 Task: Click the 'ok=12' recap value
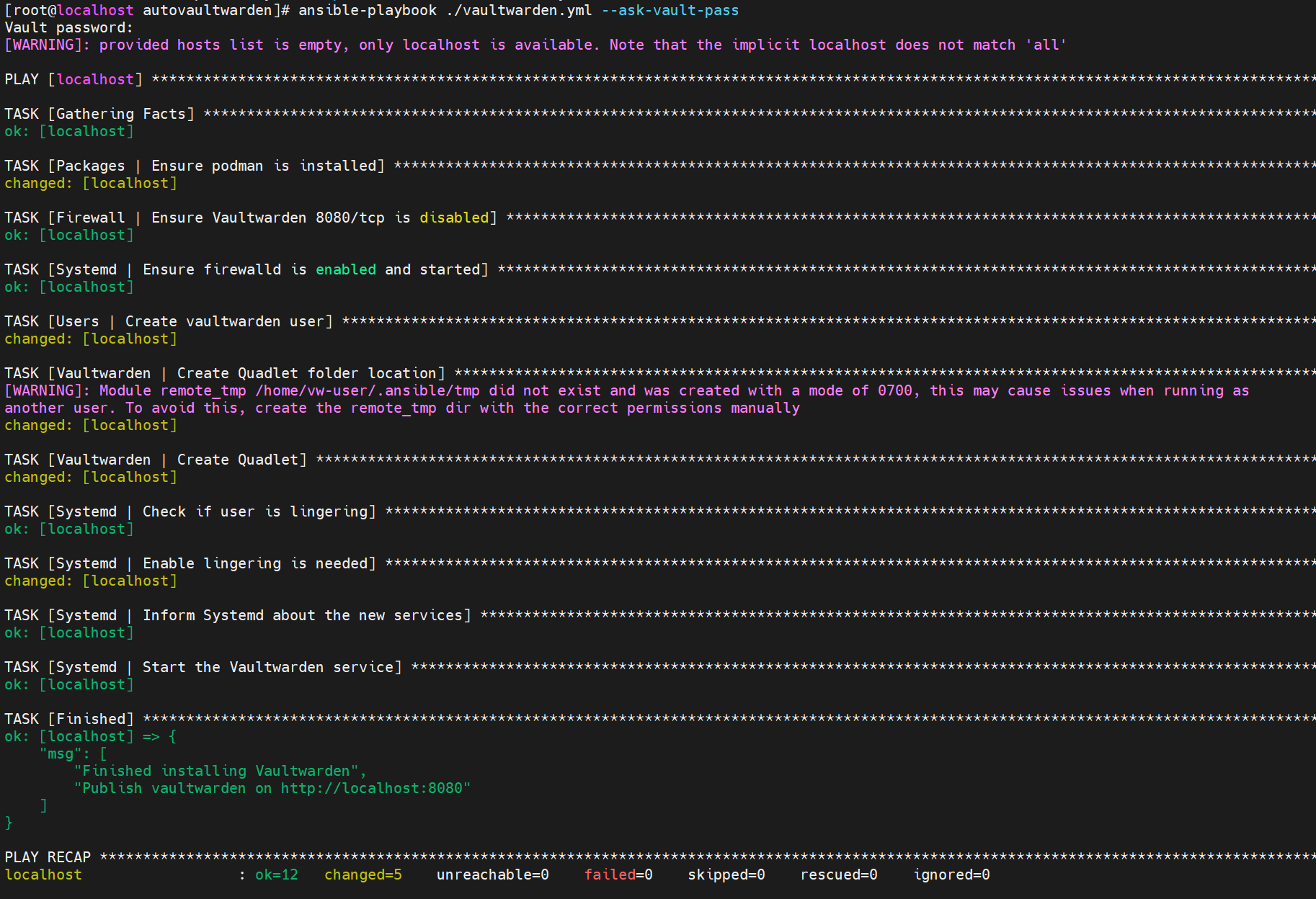pos(277,875)
